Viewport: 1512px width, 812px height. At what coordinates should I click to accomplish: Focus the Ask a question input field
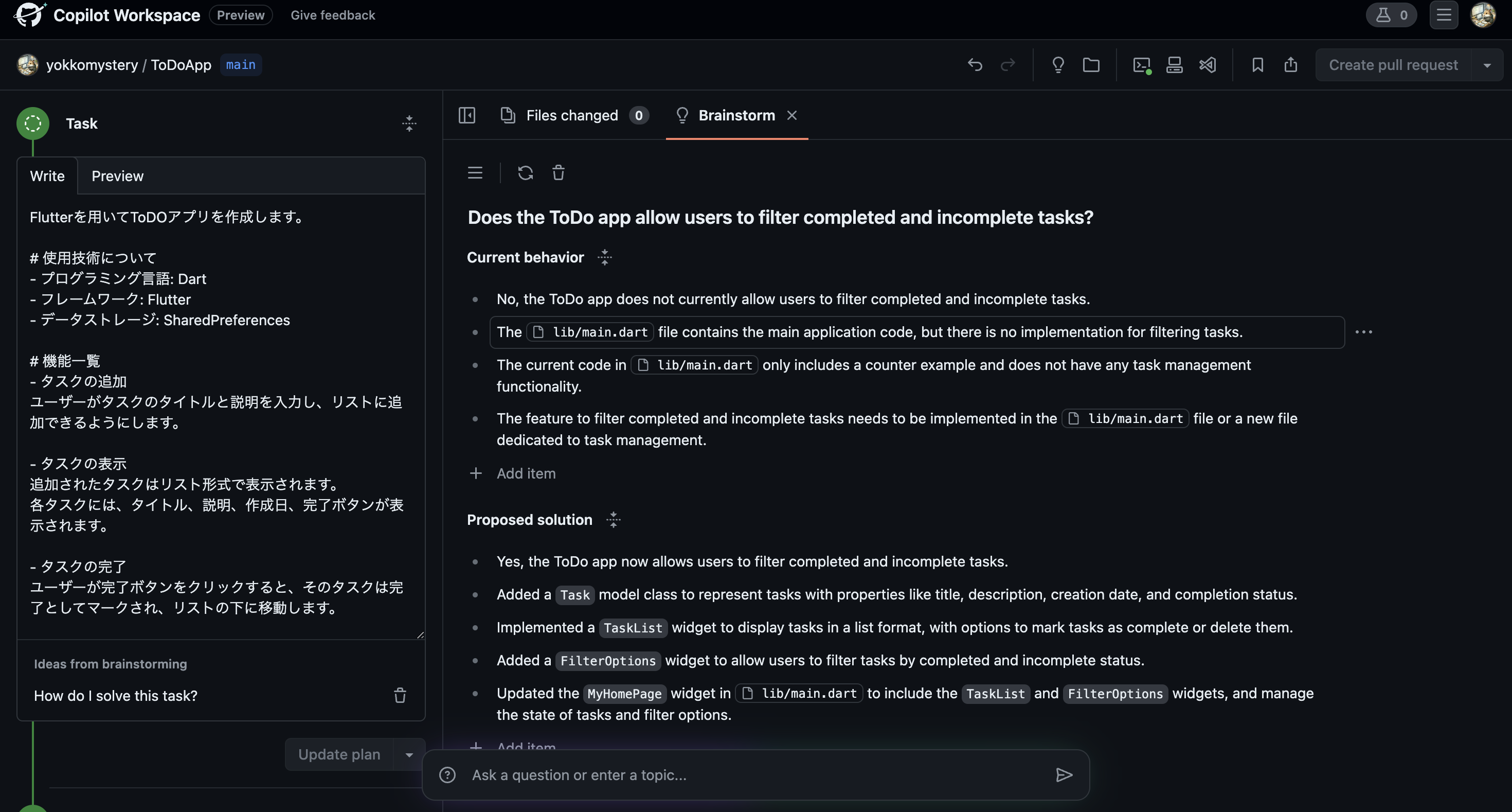pyautogui.click(x=757, y=775)
